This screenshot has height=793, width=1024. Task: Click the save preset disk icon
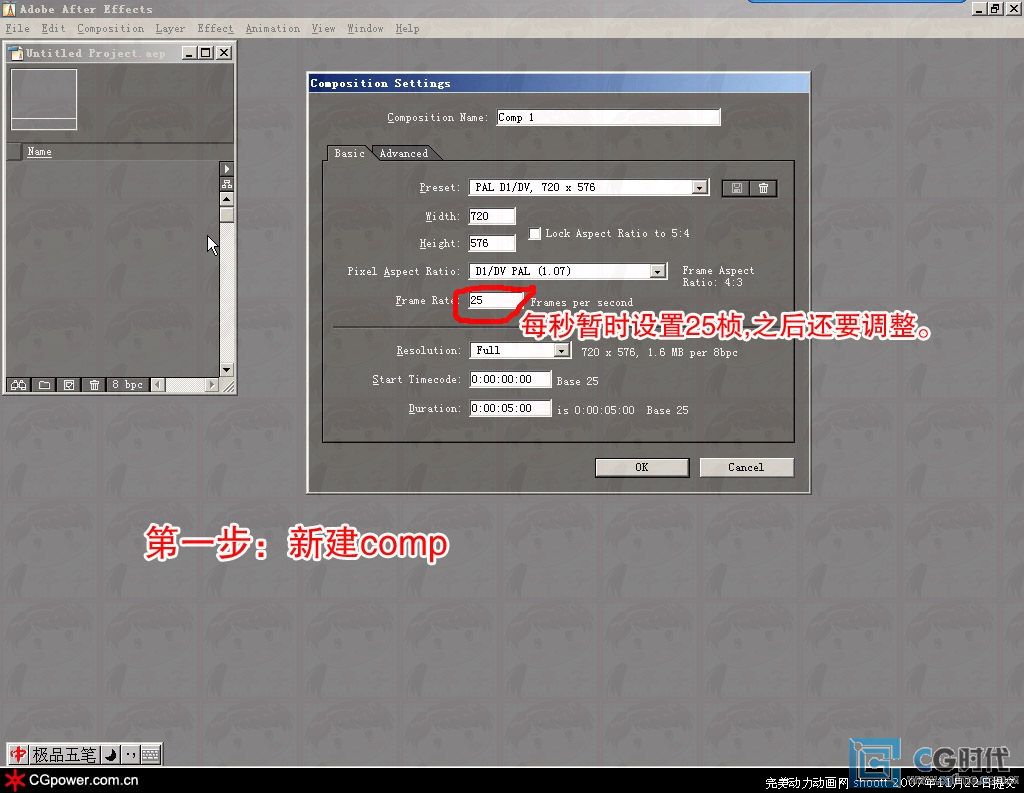[736, 188]
